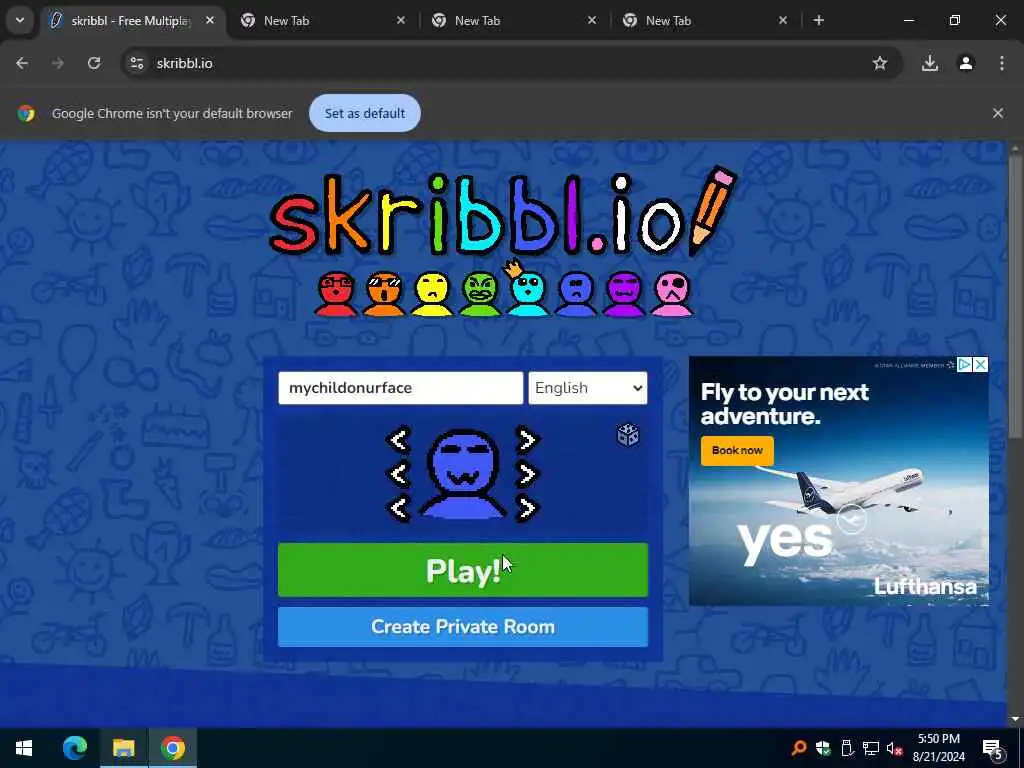
Task: Close the Lufthansa ad with X icon
Action: pyautogui.click(x=980, y=364)
